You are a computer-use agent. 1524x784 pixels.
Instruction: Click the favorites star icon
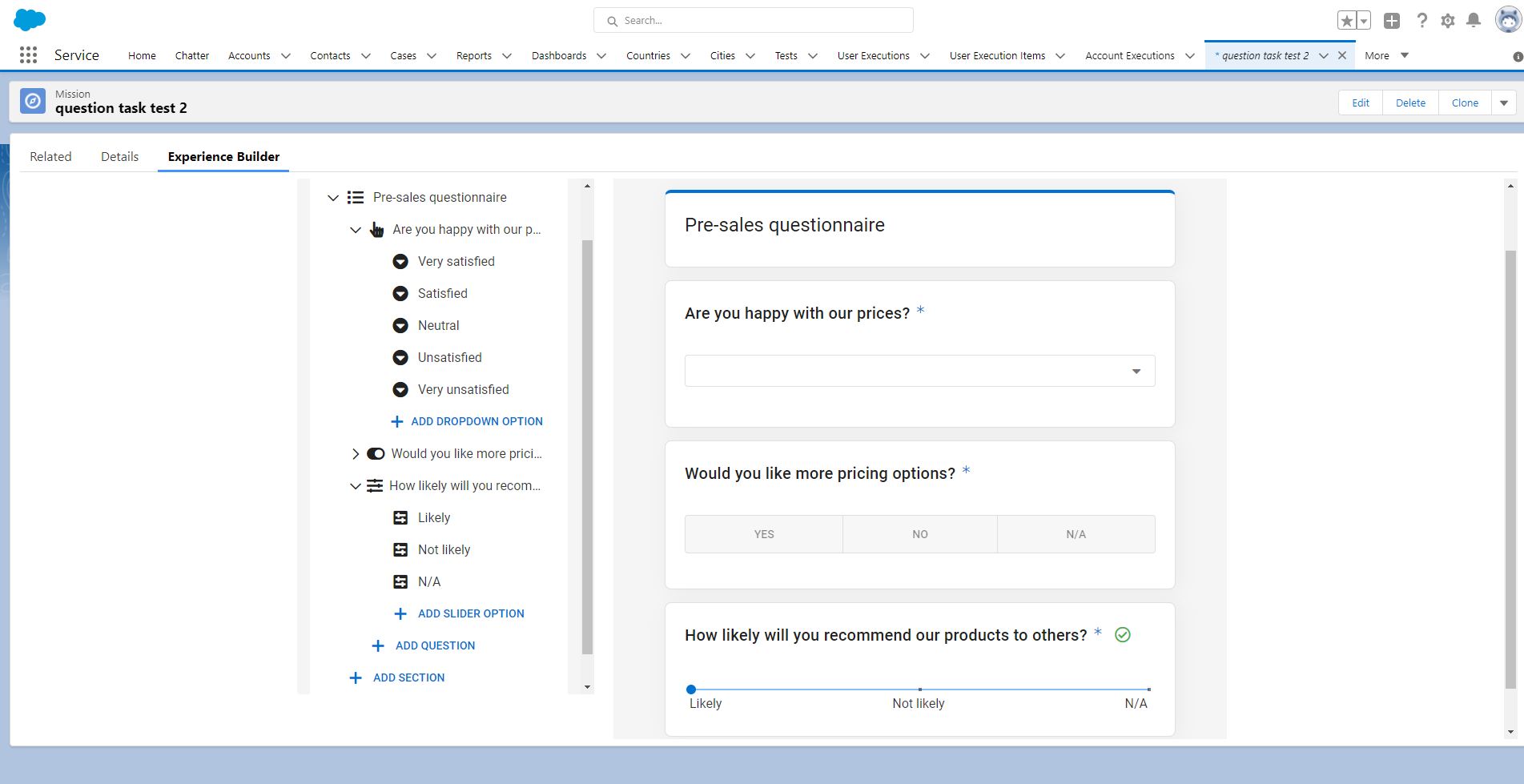coord(1347,21)
